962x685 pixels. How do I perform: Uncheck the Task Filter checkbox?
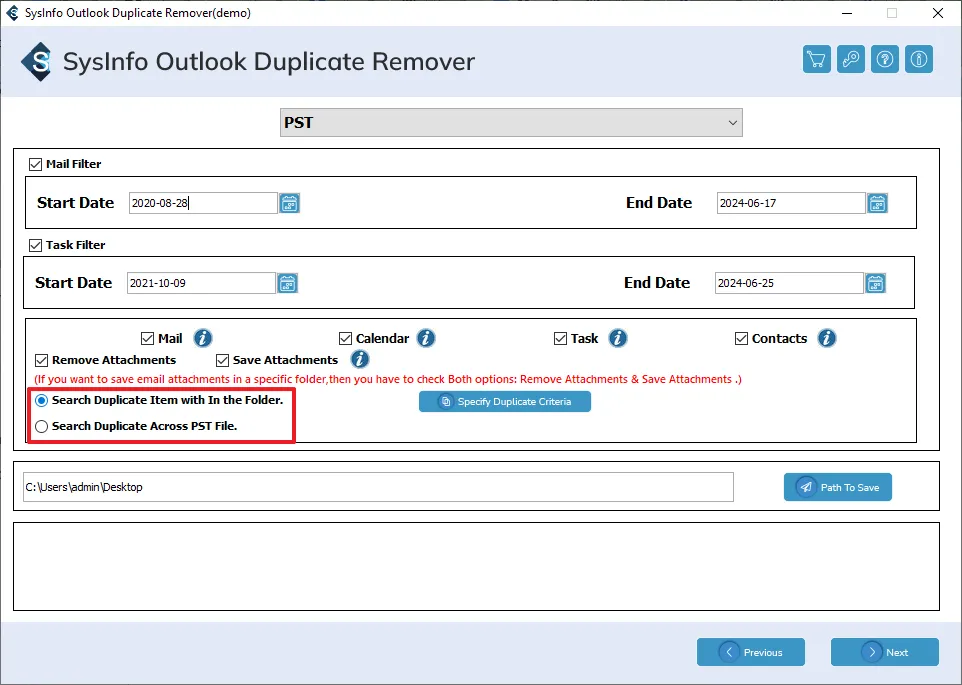[x=36, y=245]
